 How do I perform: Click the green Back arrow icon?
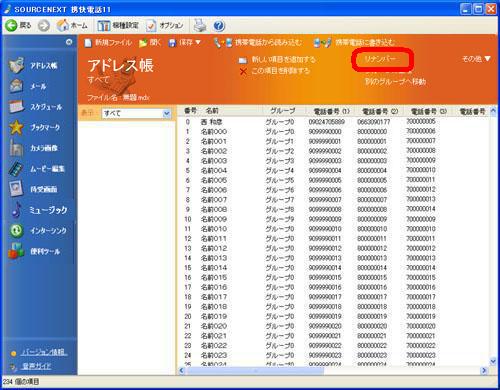tap(11, 25)
